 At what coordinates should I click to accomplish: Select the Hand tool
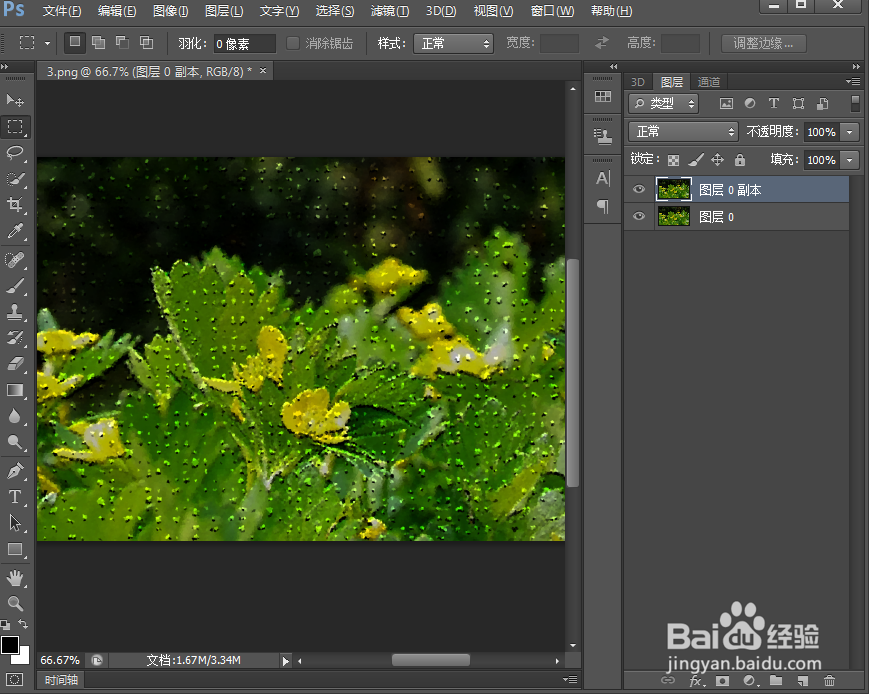[15, 578]
